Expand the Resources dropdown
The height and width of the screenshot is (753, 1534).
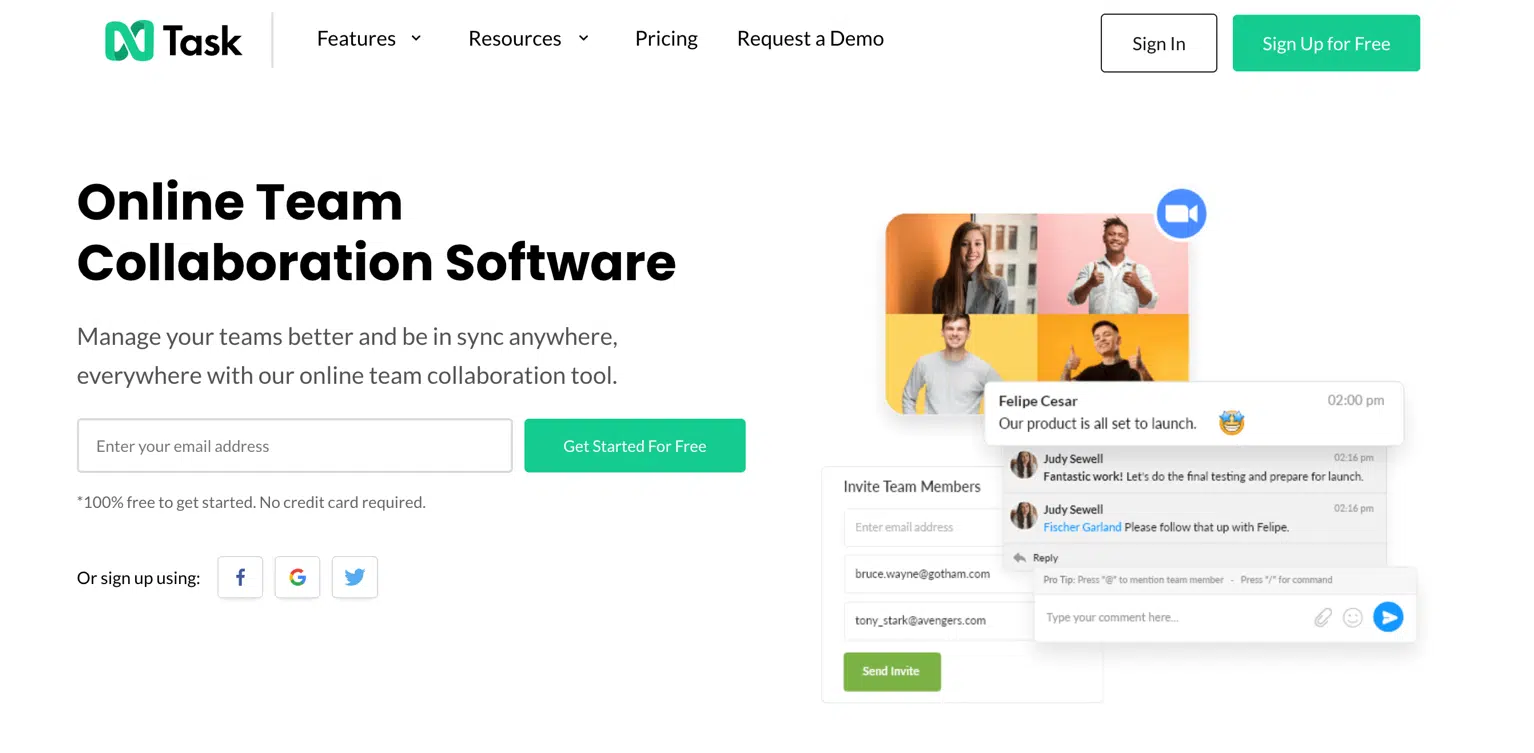tap(529, 39)
